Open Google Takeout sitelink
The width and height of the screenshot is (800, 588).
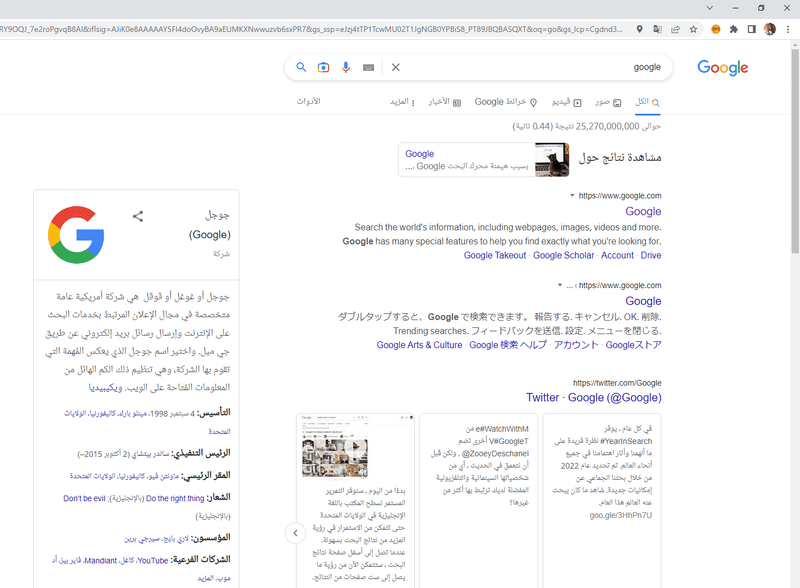tap(494, 255)
